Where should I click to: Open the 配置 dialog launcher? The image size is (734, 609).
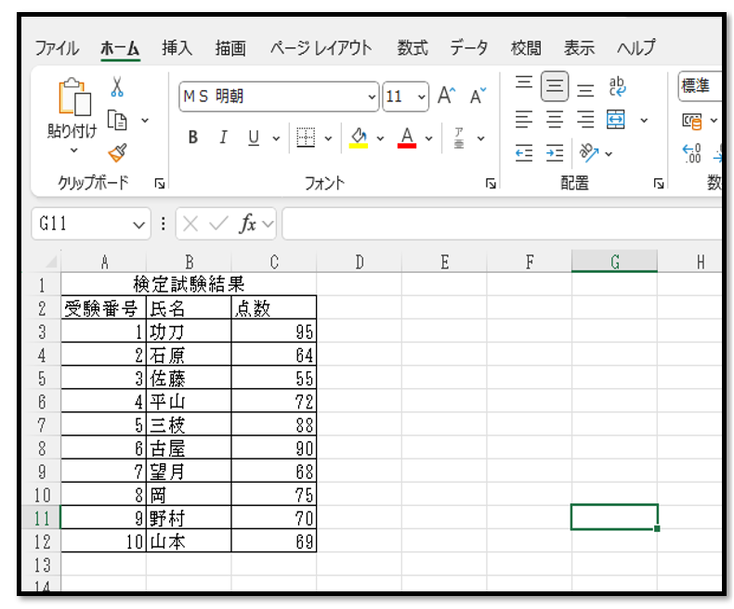tap(659, 184)
